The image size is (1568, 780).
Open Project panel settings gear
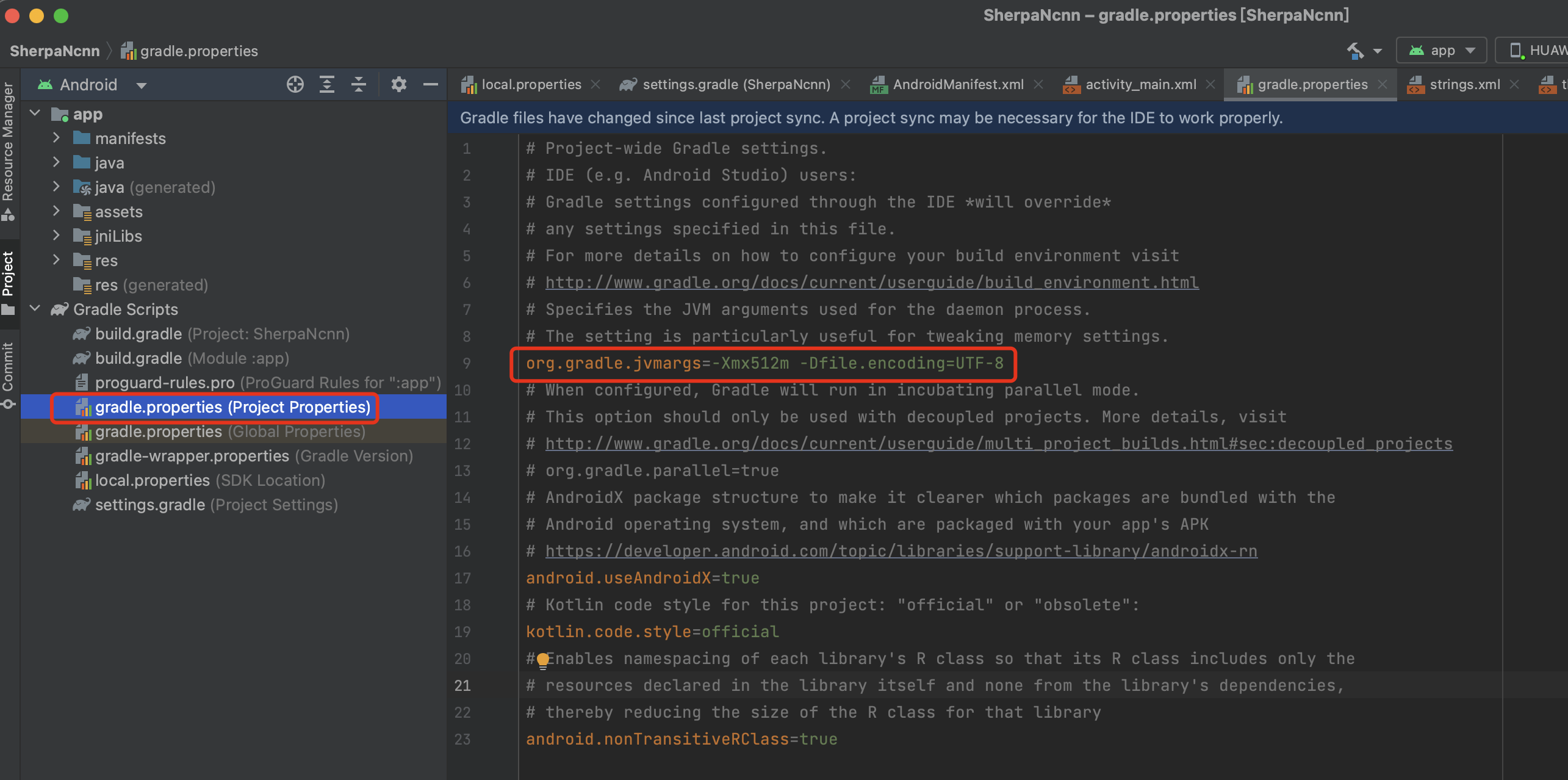398,84
